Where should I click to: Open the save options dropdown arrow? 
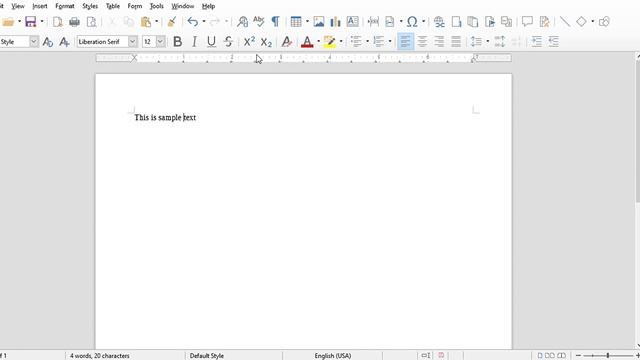coord(42,22)
